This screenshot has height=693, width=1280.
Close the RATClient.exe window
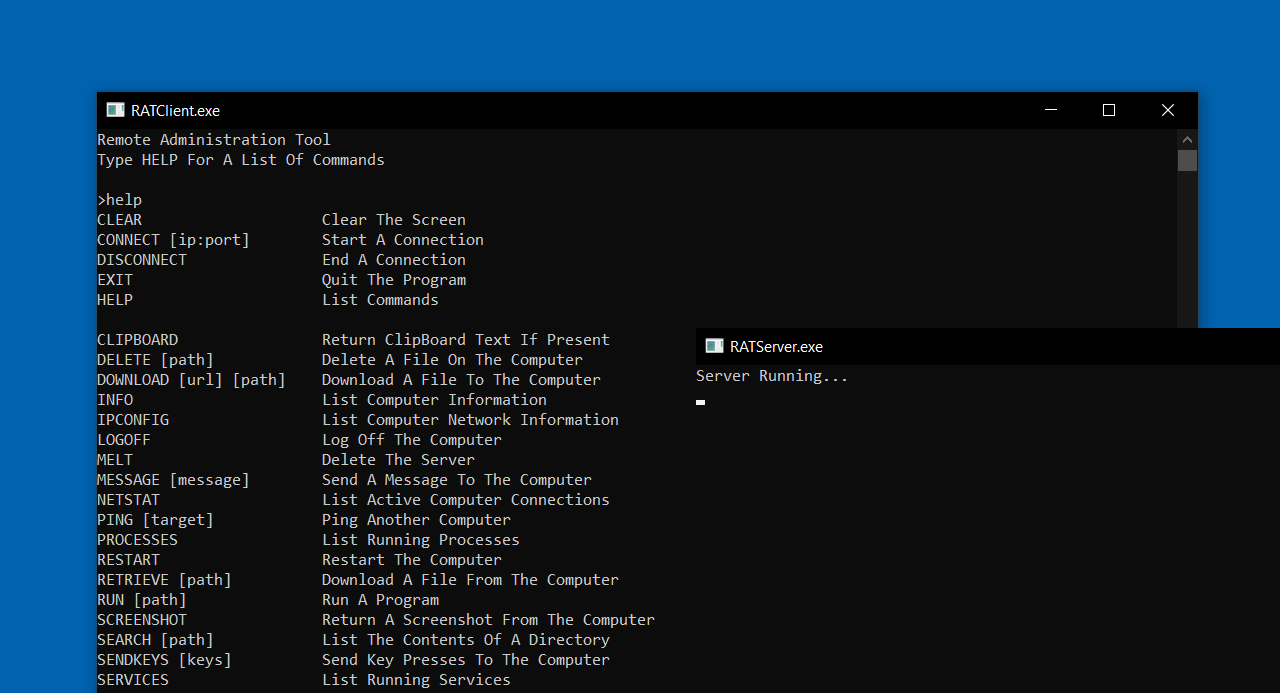point(1167,110)
